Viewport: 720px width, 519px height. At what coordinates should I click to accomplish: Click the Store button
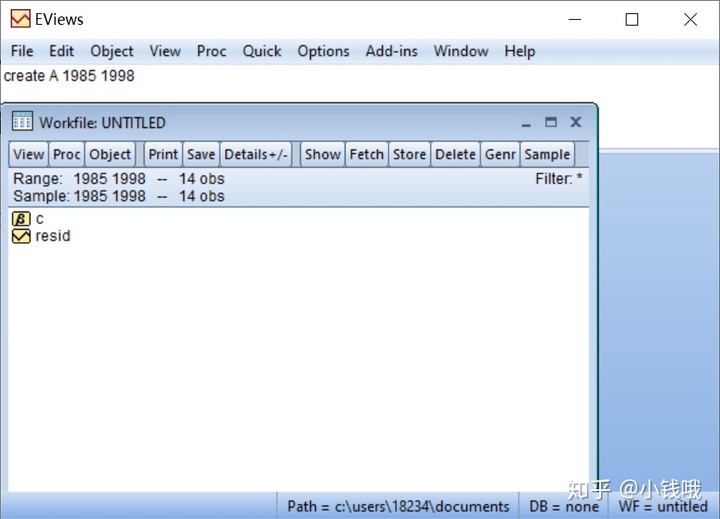(x=409, y=154)
